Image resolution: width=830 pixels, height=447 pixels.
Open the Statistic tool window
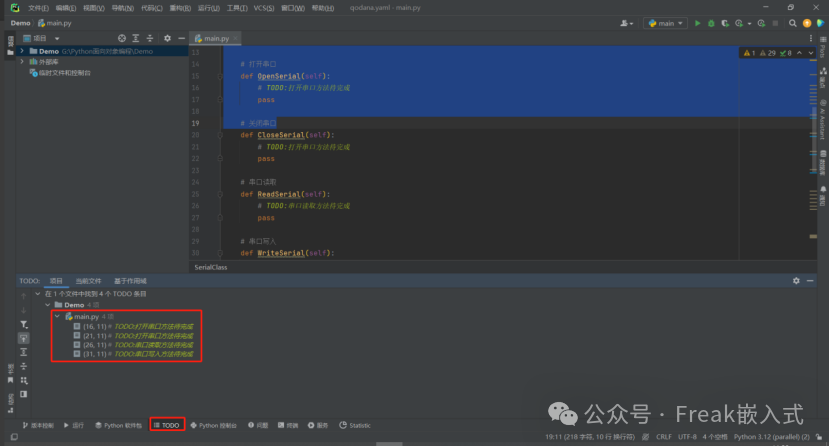tap(354, 425)
